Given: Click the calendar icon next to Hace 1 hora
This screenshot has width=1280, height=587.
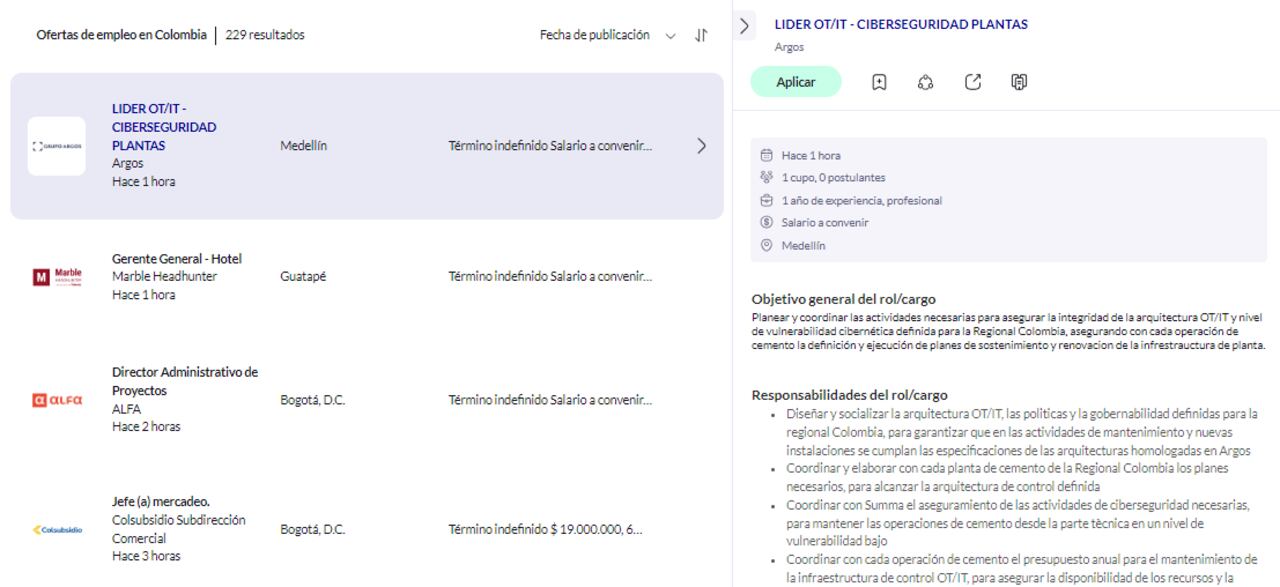Looking at the screenshot, I should tap(767, 155).
